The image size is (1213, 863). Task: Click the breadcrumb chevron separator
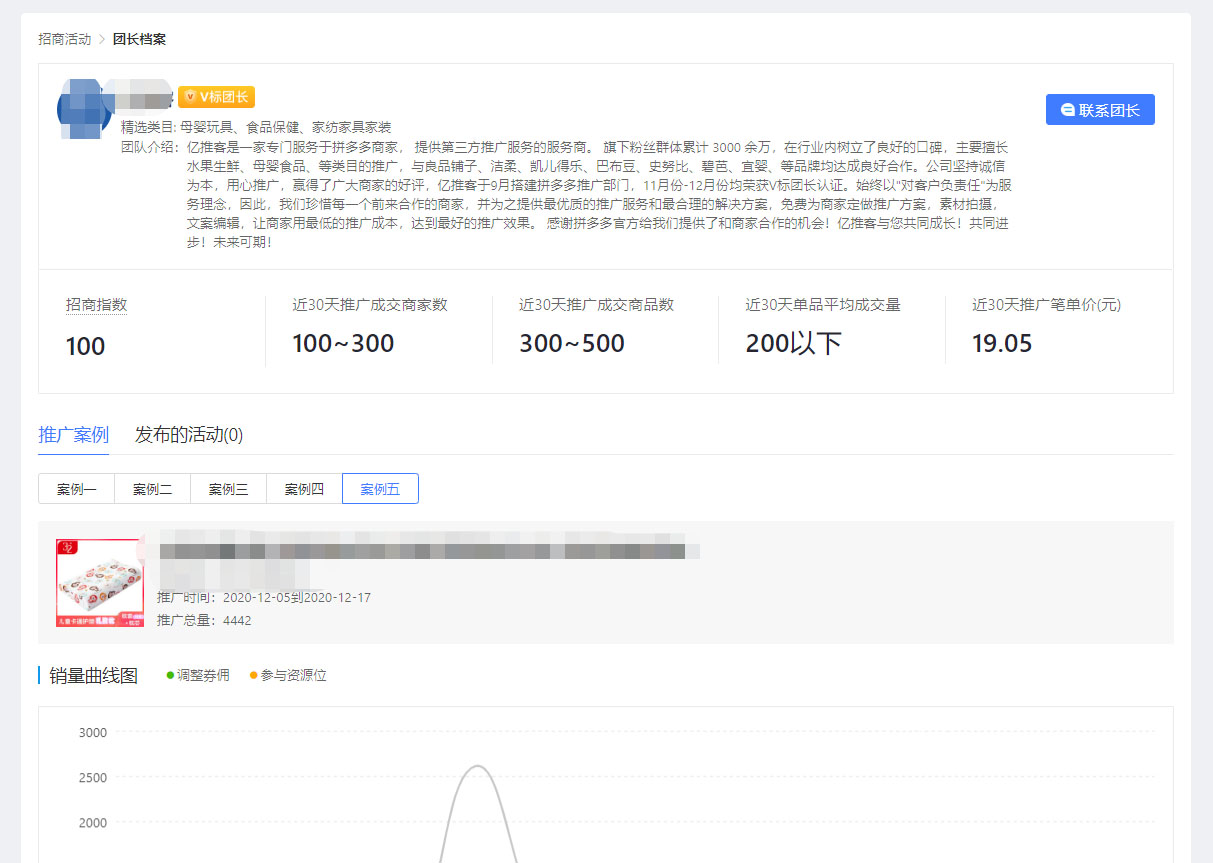point(101,39)
